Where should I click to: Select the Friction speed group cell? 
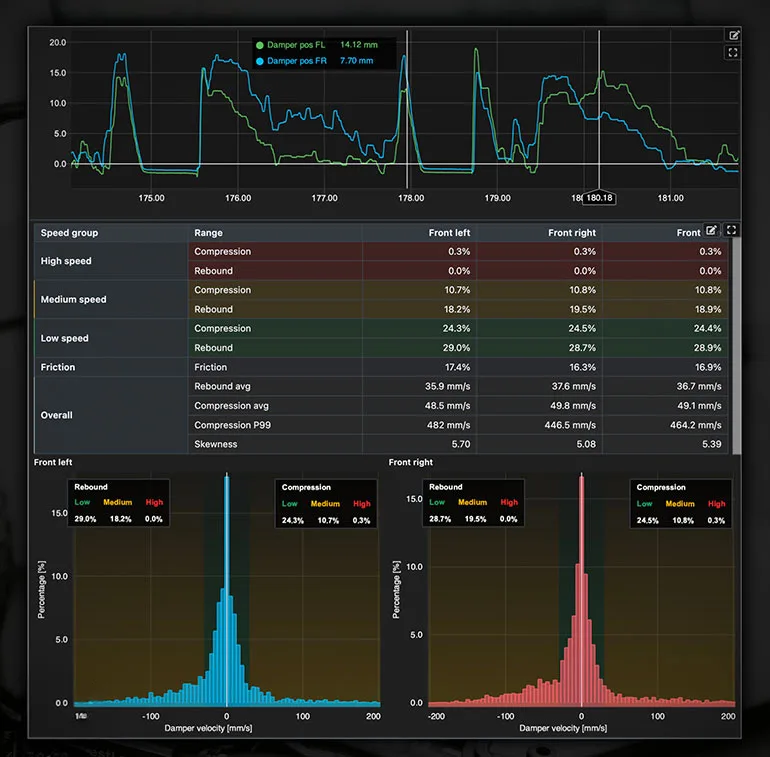[x=111, y=367]
